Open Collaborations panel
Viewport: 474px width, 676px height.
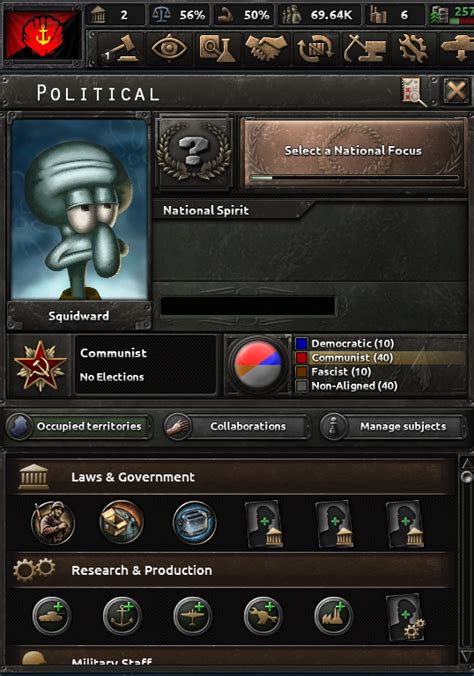[237, 426]
